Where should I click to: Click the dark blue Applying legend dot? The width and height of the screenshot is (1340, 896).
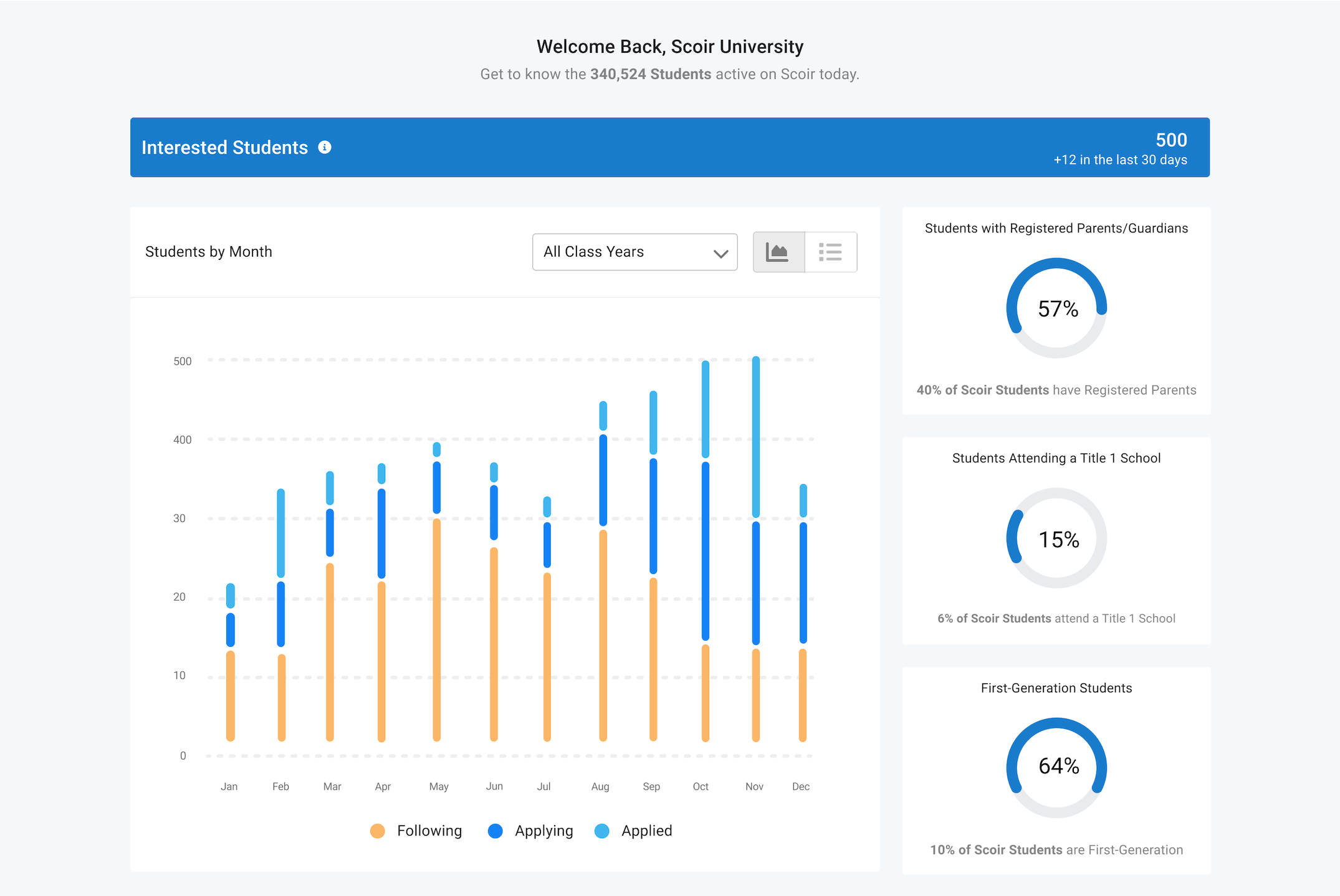(495, 831)
